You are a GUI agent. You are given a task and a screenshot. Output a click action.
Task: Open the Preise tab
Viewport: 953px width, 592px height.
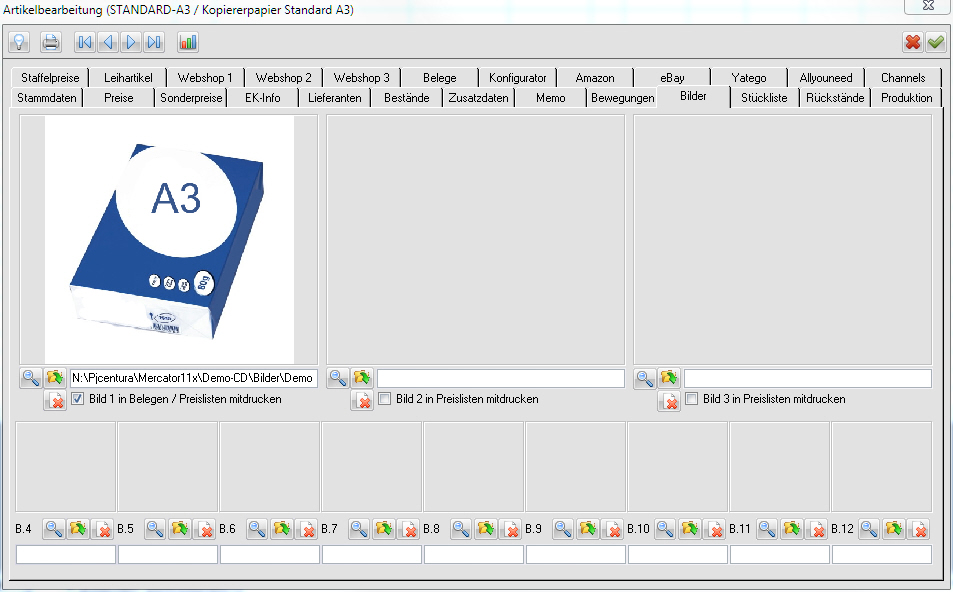click(119, 98)
